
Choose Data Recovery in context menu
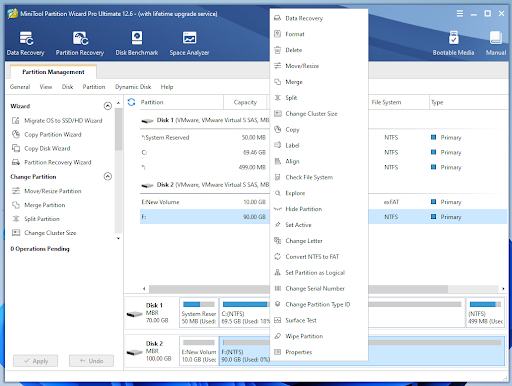pyautogui.click(x=319, y=18)
